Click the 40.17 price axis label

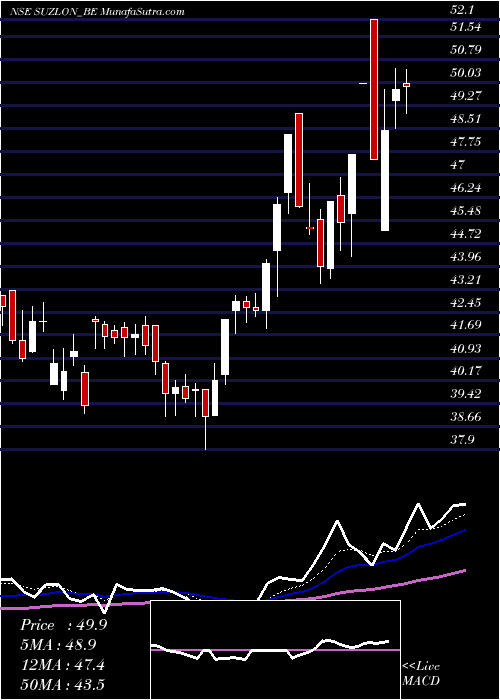466,371
